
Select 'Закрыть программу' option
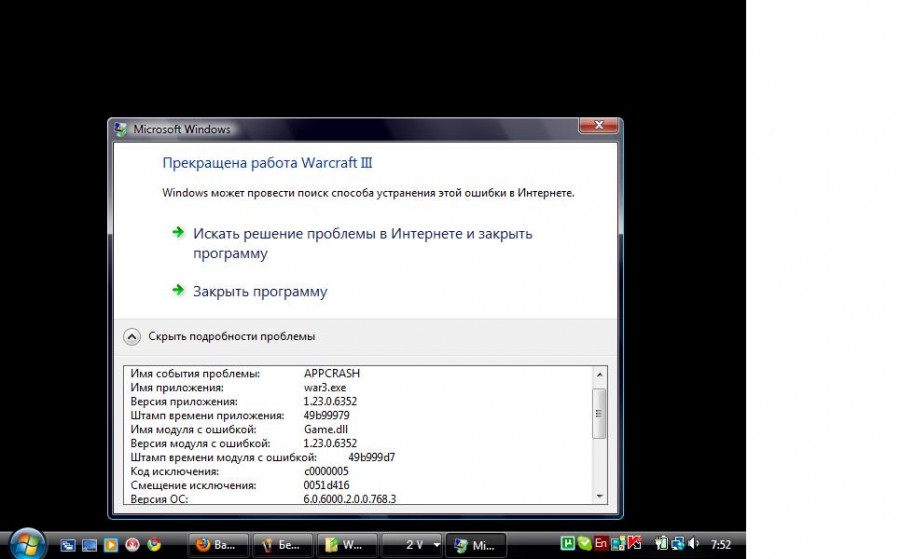(259, 291)
